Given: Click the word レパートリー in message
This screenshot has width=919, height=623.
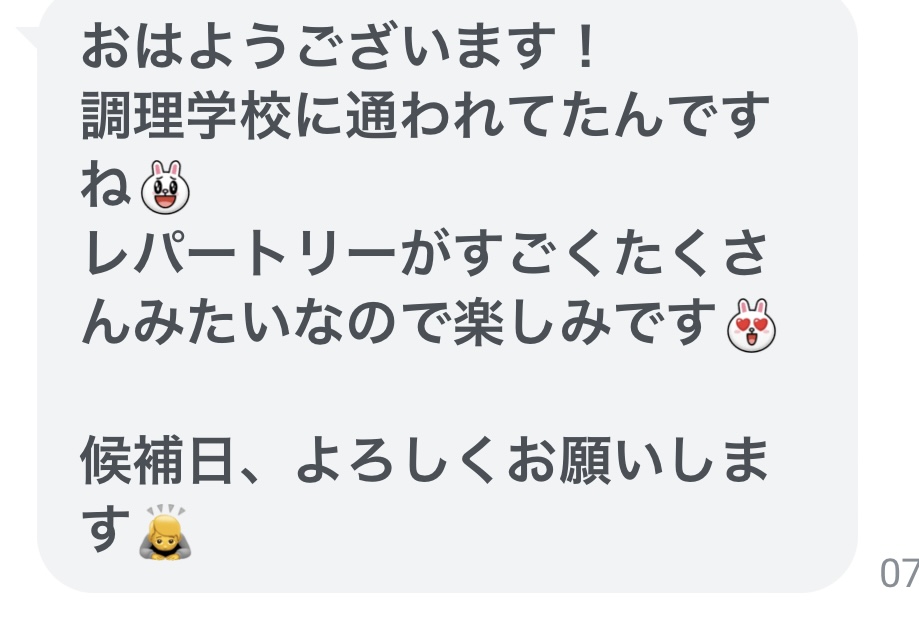Looking at the screenshot, I should (239, 254).
